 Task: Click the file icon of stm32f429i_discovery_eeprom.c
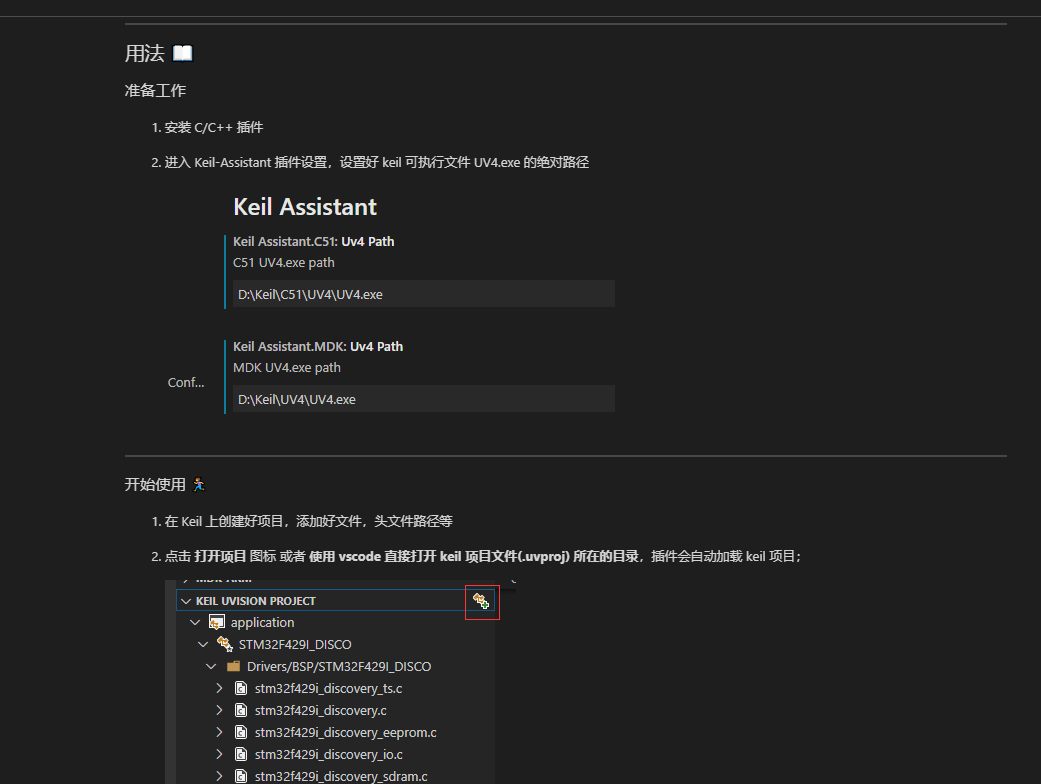(241, 732)
